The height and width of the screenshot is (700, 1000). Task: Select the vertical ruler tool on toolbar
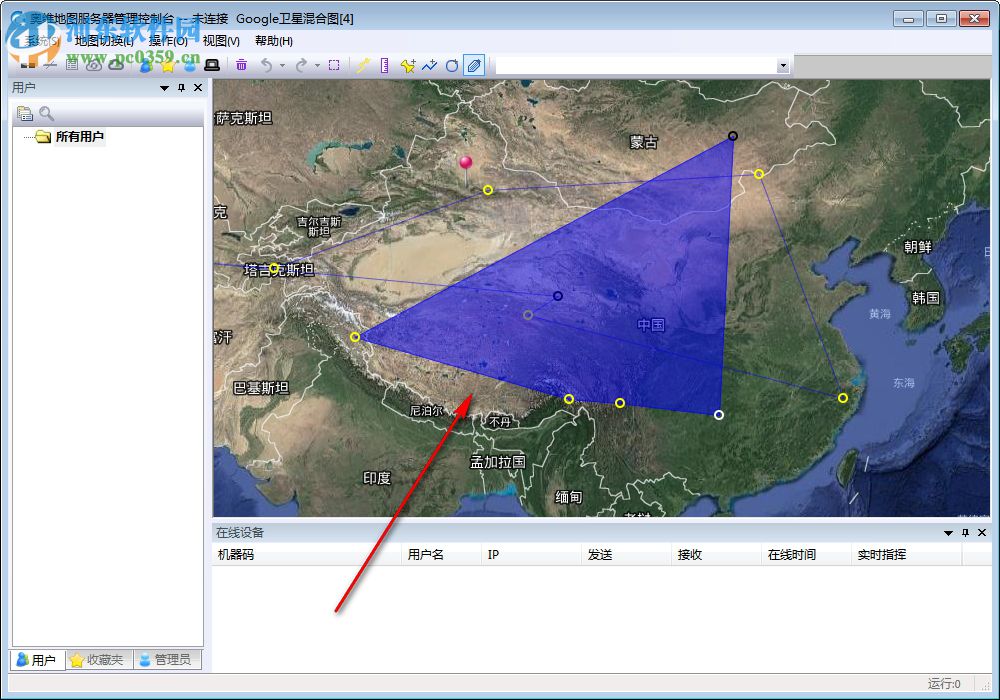click(385, 65)
